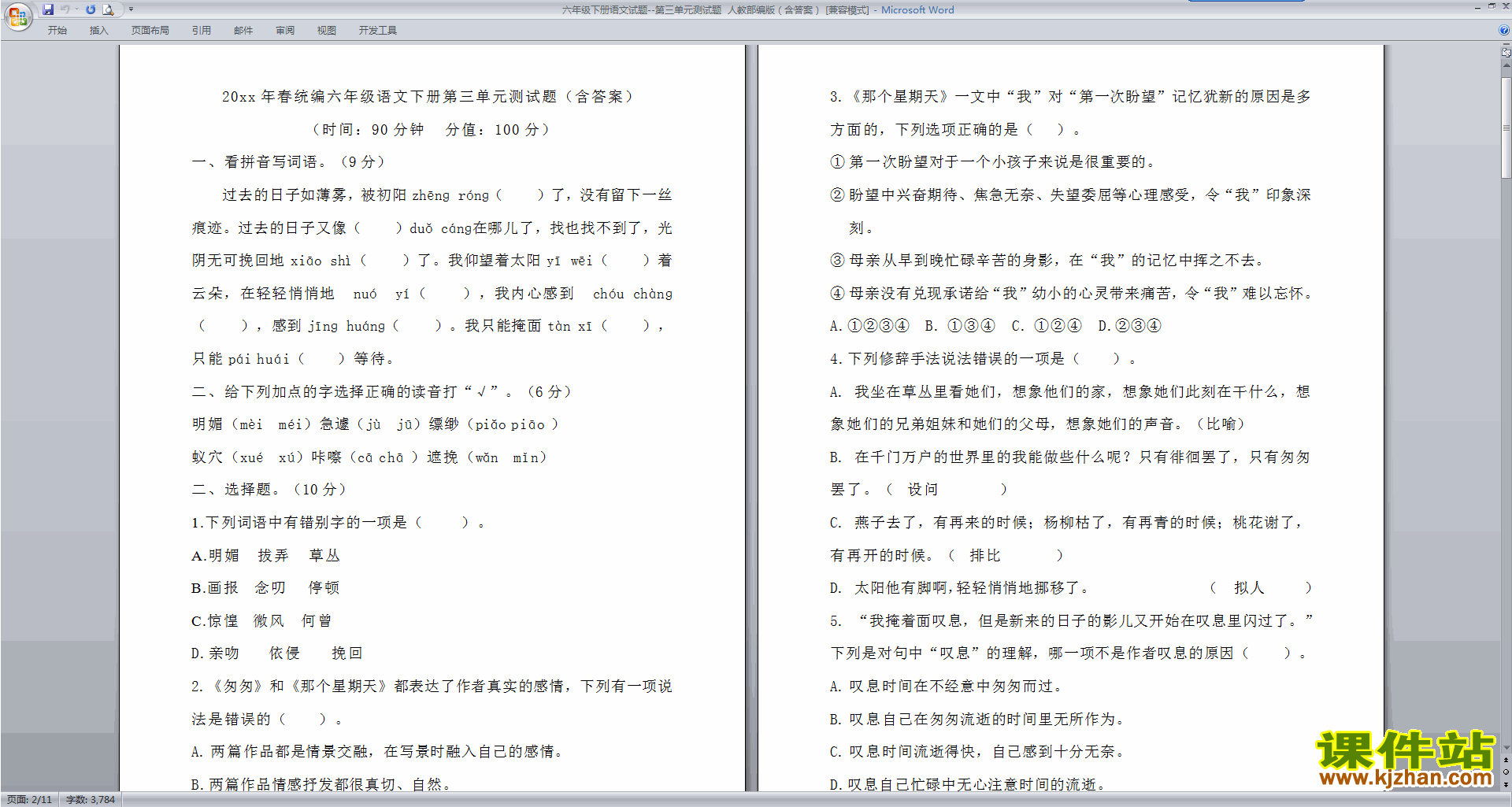
Task: Go to previous page double-arrow button
Action: (x=1506, y=761)
